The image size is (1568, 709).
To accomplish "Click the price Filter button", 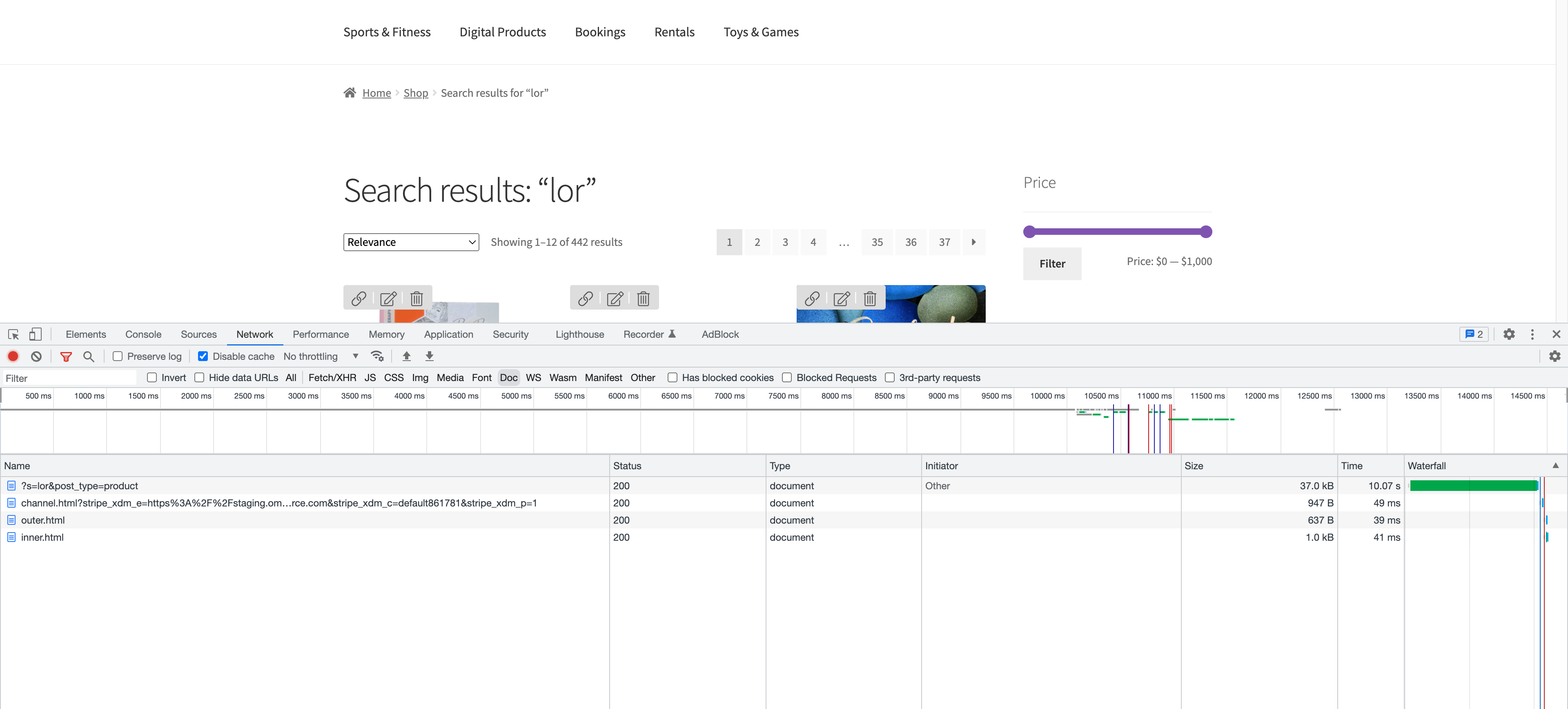I will 1052,263.
